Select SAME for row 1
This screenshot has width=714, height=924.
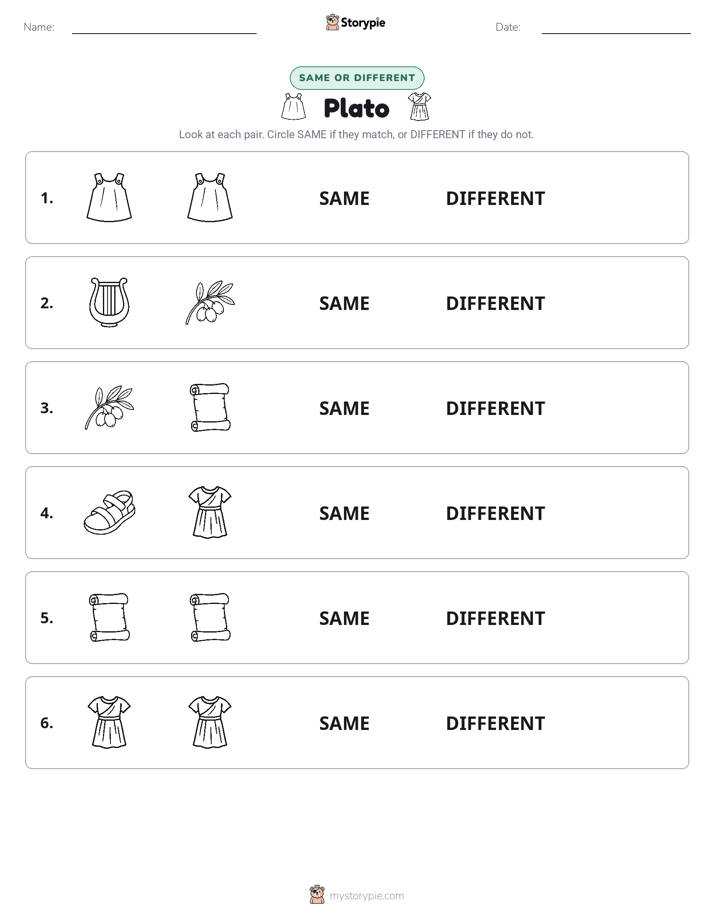point(344,199)
